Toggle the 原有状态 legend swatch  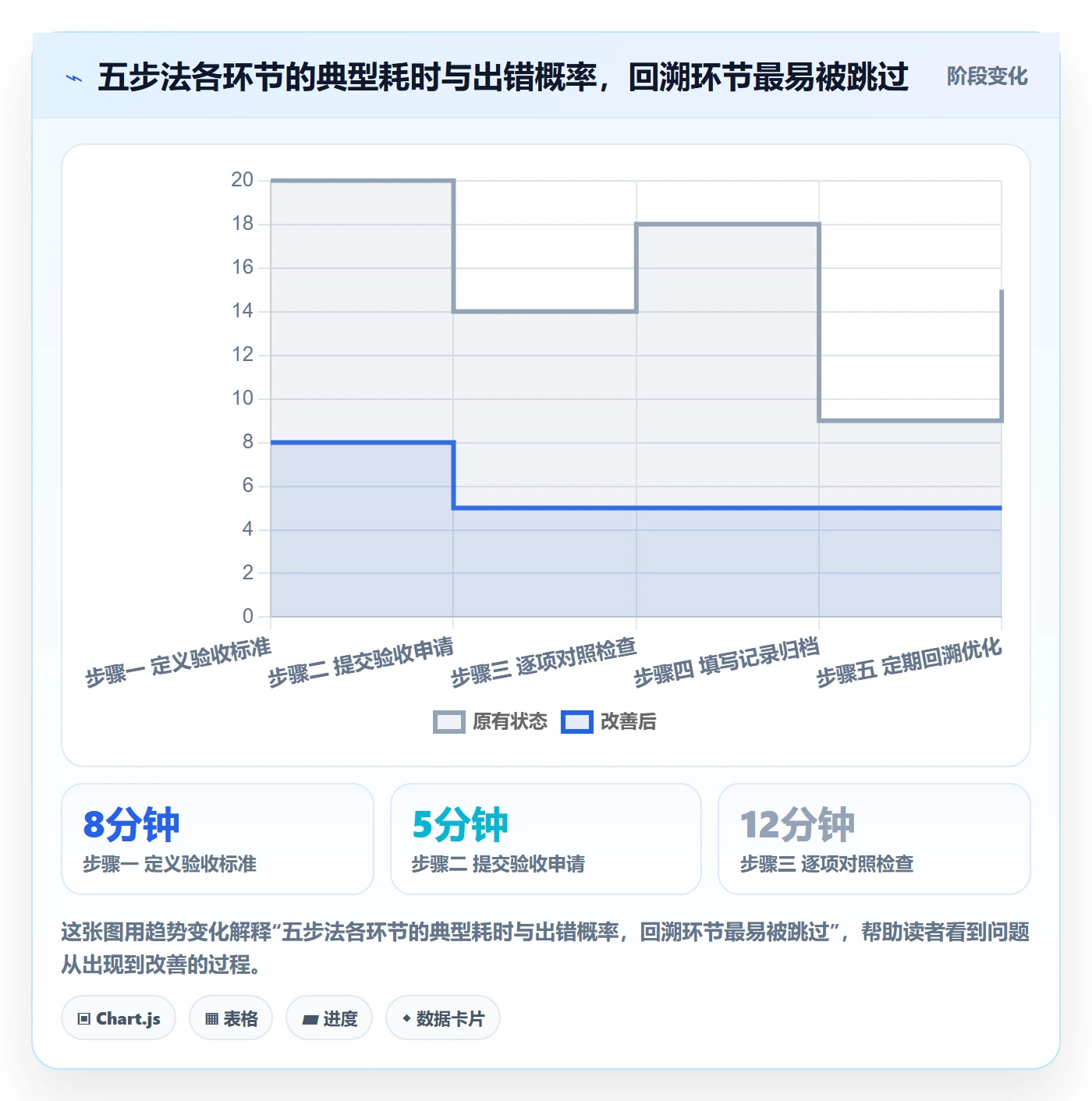(449, 722)
